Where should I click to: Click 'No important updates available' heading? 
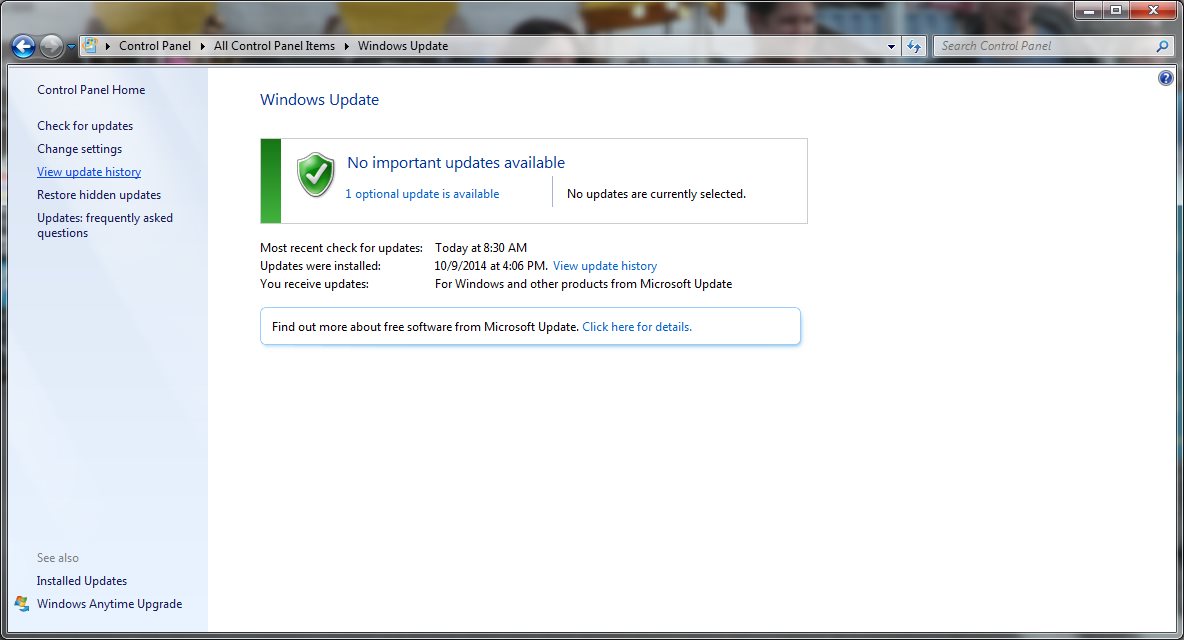click(x=456, y=163)
